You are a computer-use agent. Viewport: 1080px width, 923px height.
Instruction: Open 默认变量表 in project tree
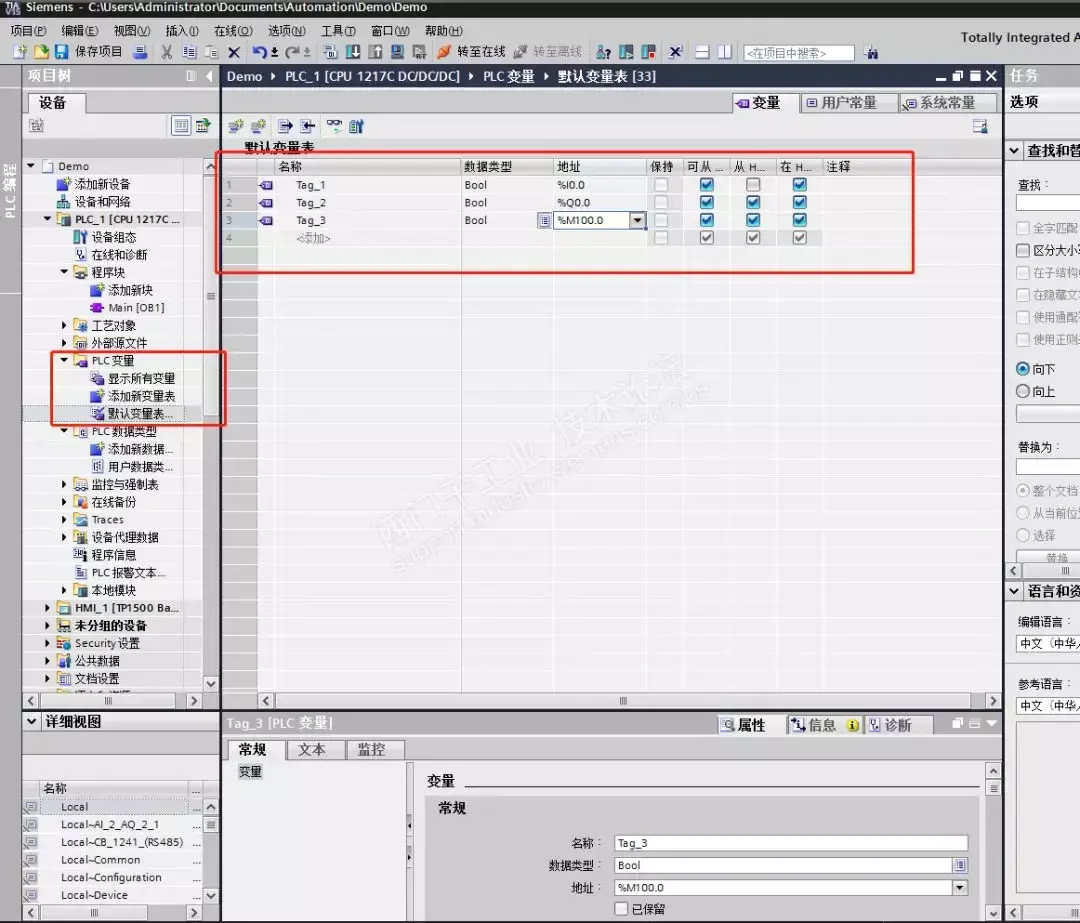[141, 413]
